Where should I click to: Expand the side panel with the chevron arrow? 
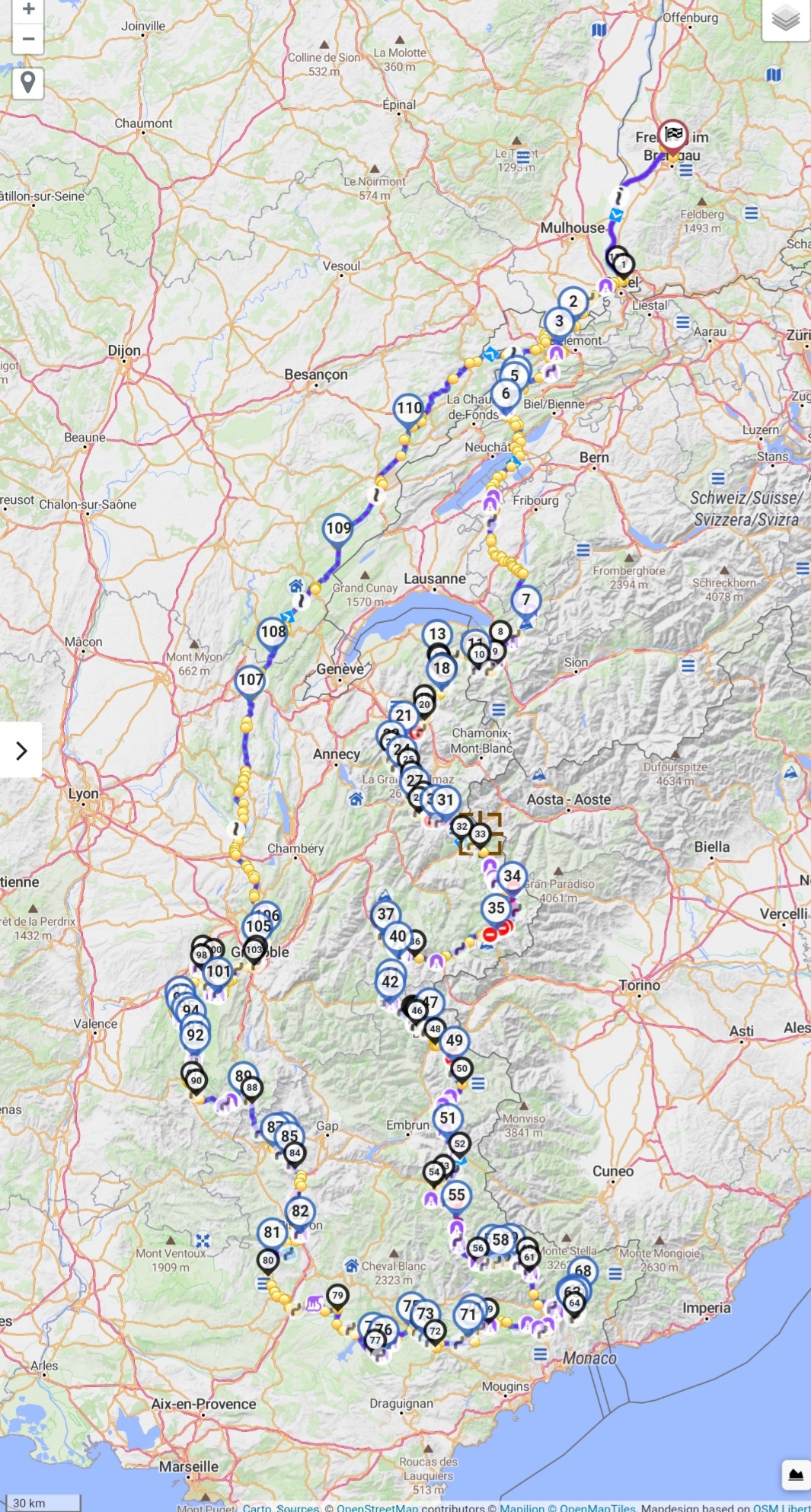pyautogui.click(x=21, y=751)
